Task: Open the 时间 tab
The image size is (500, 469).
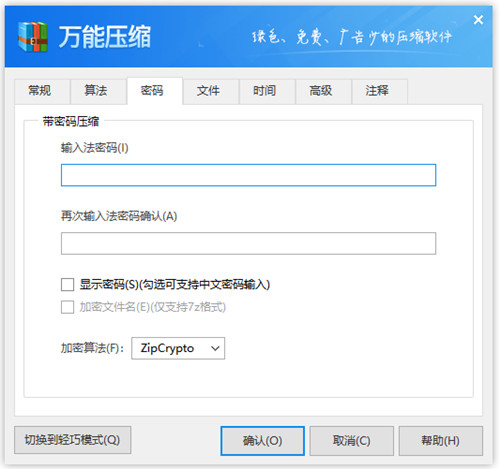Action: click(x=267, y=91)
